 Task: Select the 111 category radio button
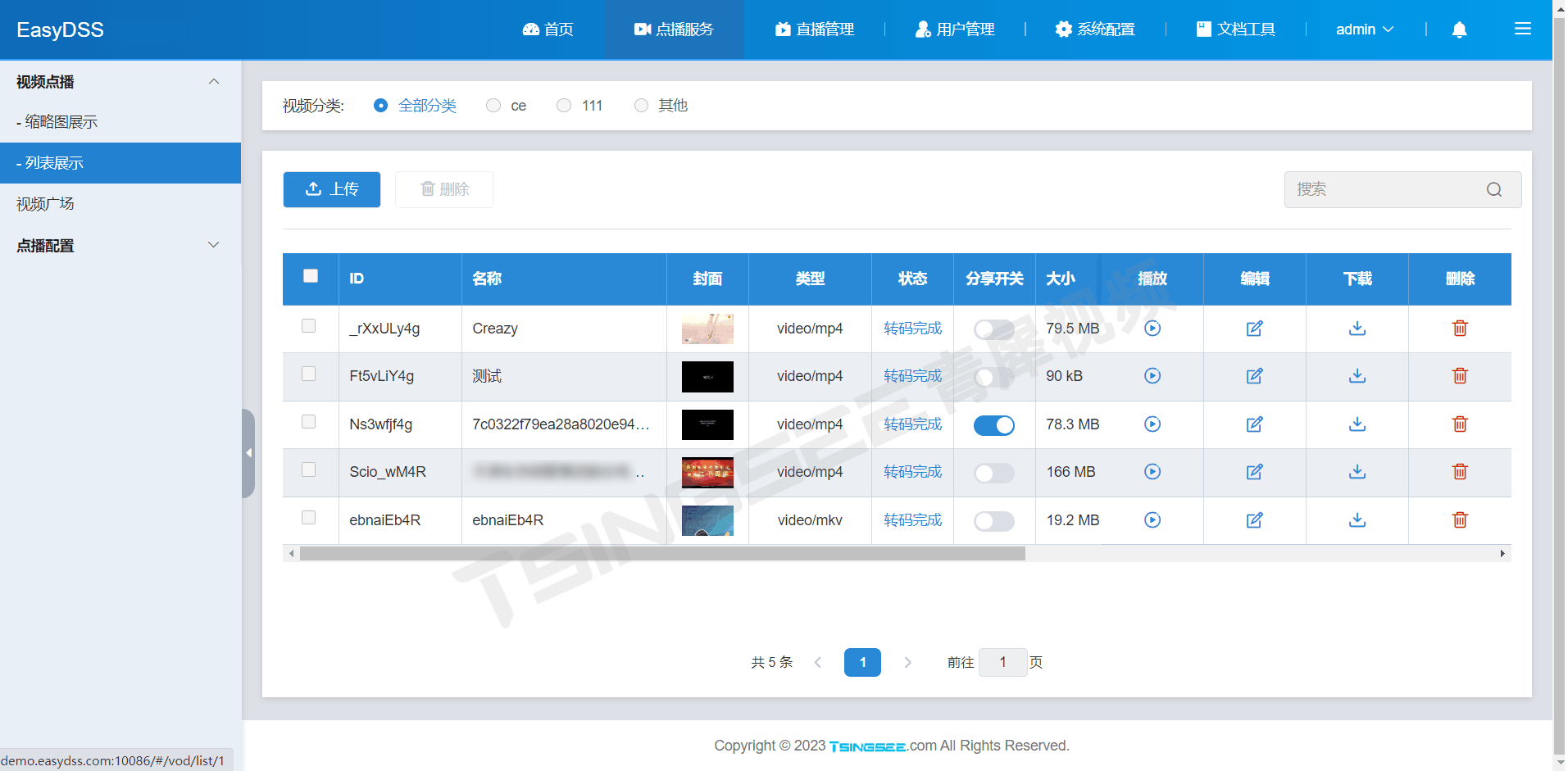[x=563, y=105]
